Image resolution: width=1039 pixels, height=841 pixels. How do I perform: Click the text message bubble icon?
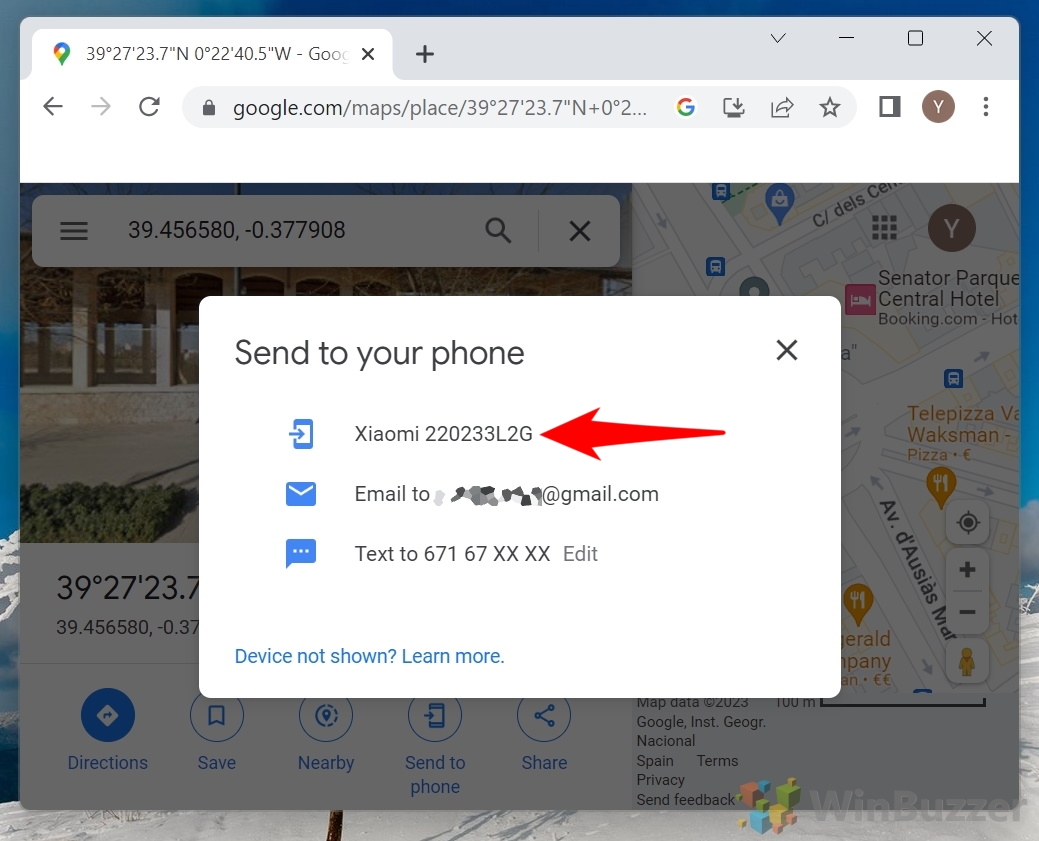point(301,553)
